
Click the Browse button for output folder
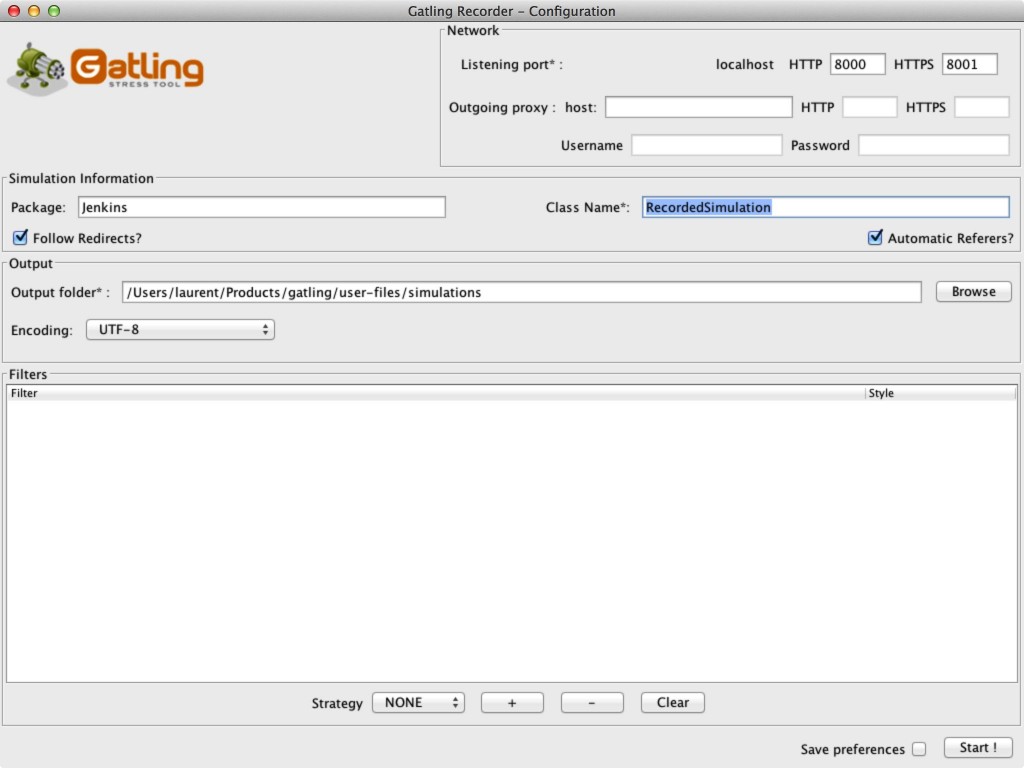point(973,291)
